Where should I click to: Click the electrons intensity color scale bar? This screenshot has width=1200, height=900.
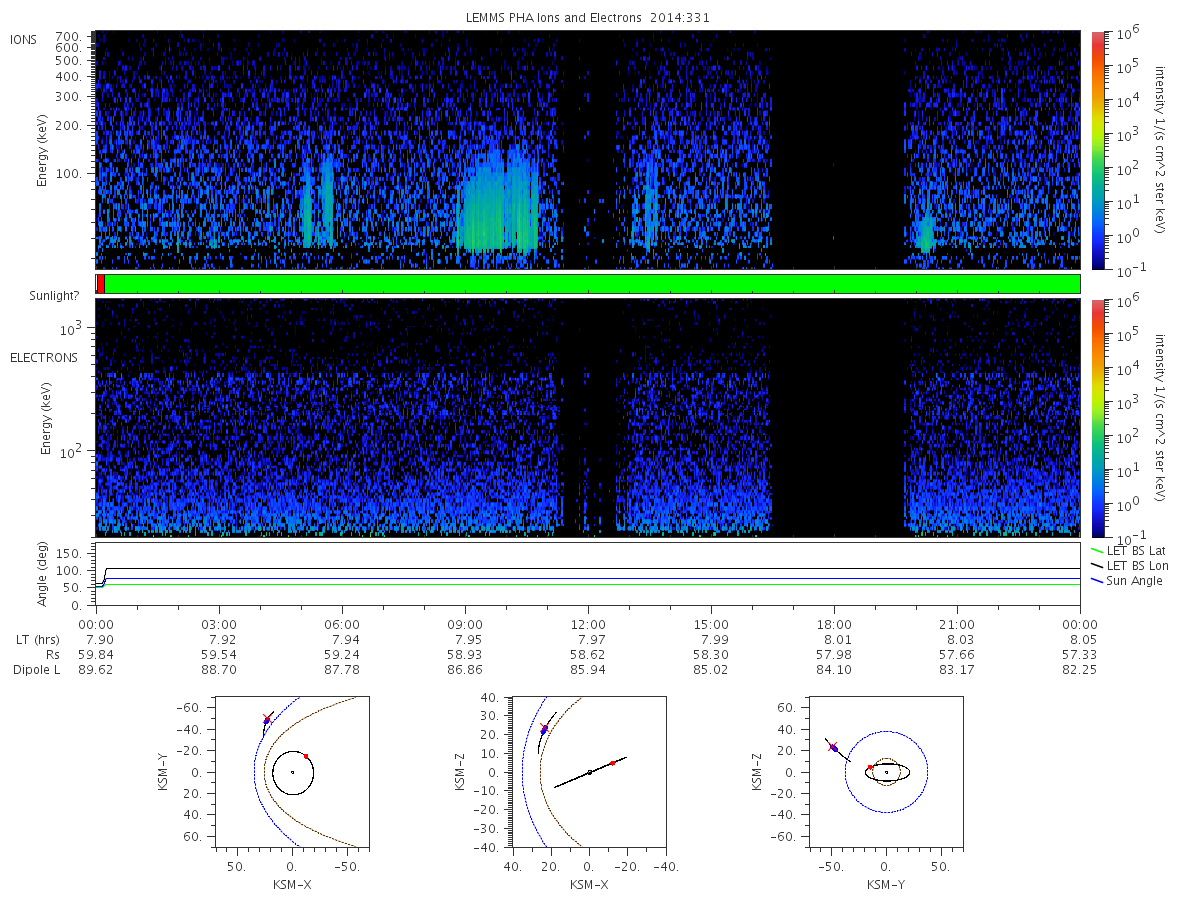1097,417
